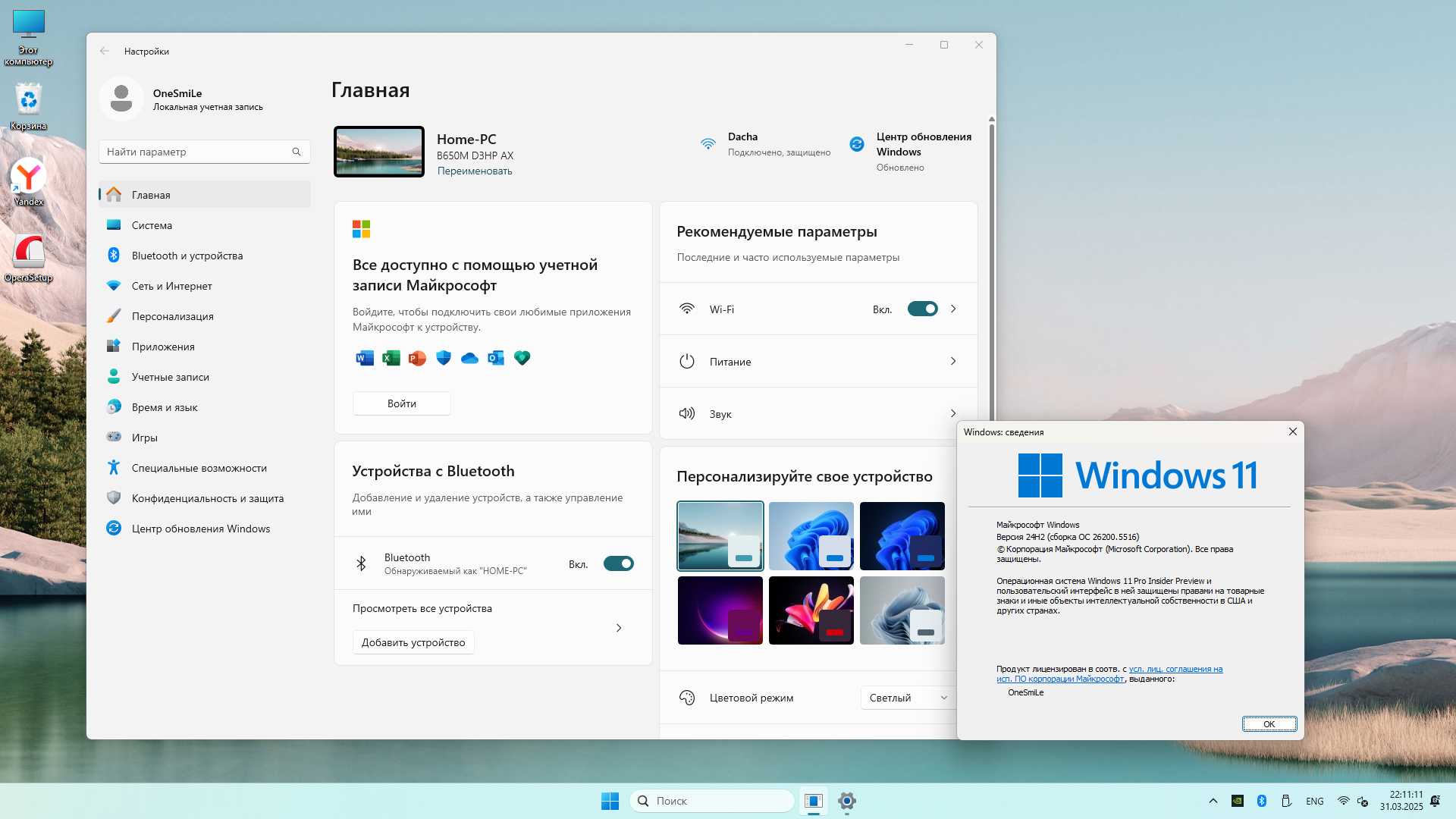
Task: Show hidden icons tray chevron
Action: pyautogui.click(x=1213, y=801)
